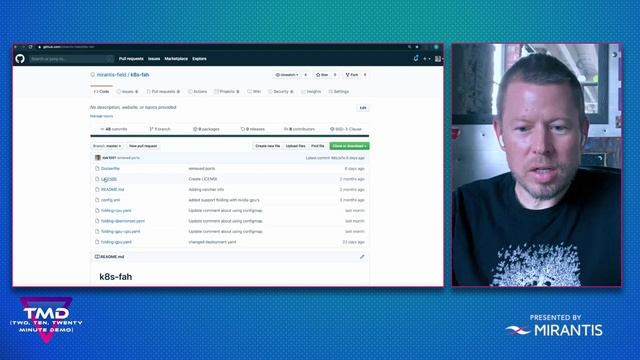Open README.md in the file list
This screenshot has width=640, height=360.
[x=113, y=189]
